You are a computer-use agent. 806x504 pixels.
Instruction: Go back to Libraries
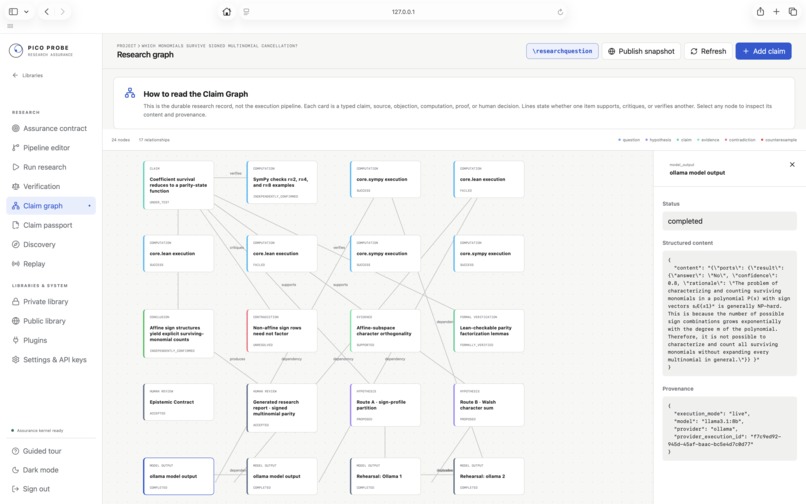(28, 75)
